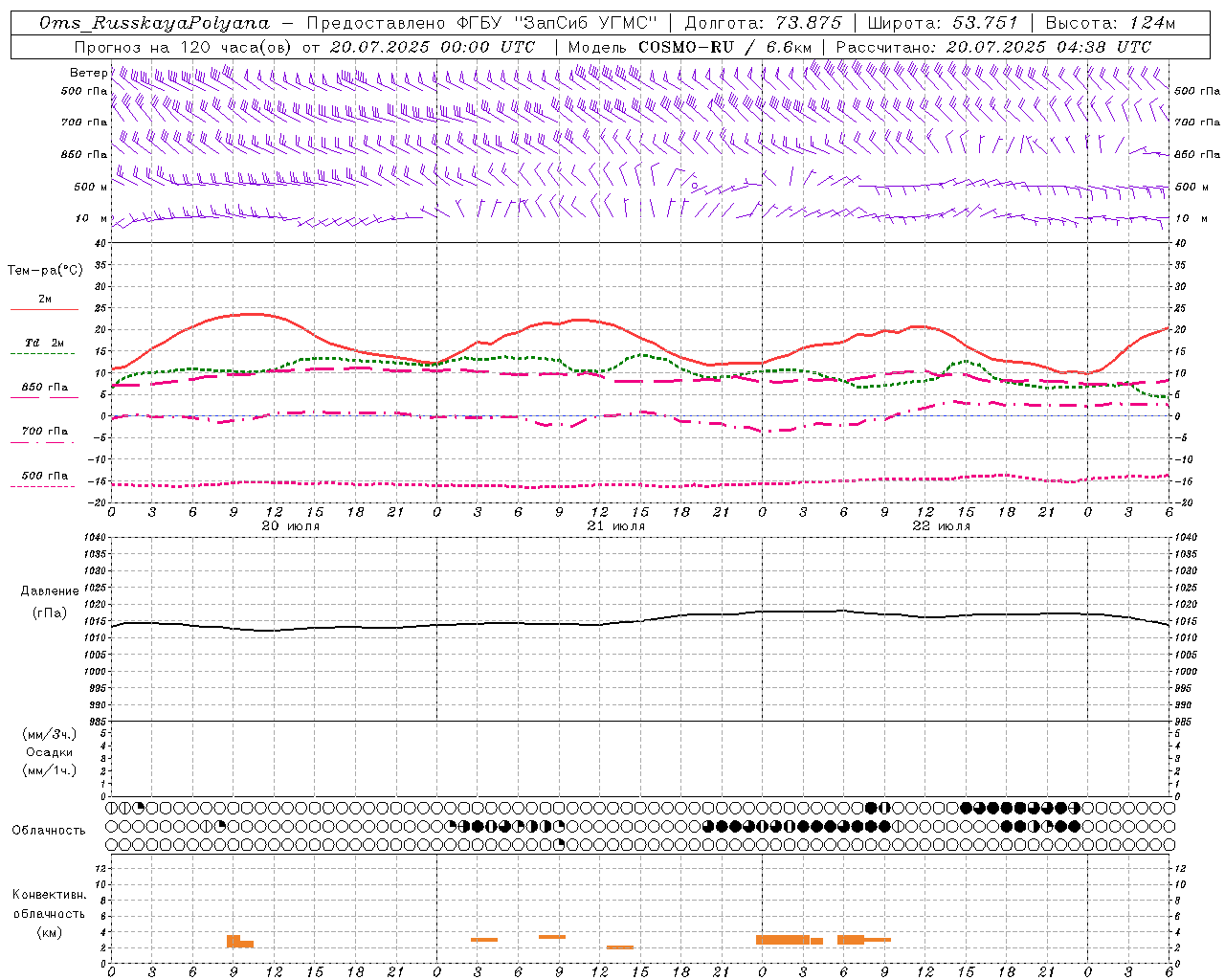This screenshot has height=980, width=1225.
Task: Click the station name Oms_RusskayaPolyana
Action: pos(155,23)
